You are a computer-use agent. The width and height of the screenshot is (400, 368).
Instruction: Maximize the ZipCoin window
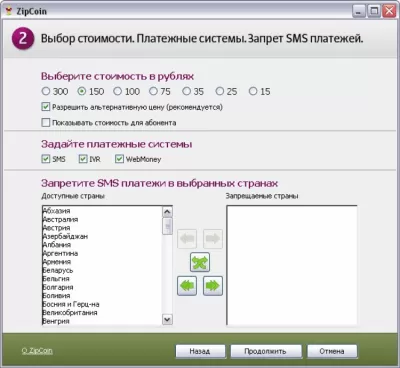(374, 11)
